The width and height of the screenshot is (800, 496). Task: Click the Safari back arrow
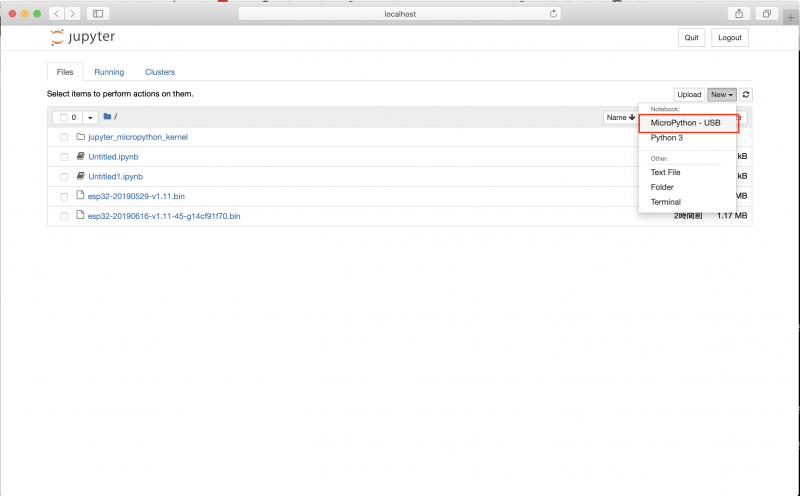click(55, 14)
